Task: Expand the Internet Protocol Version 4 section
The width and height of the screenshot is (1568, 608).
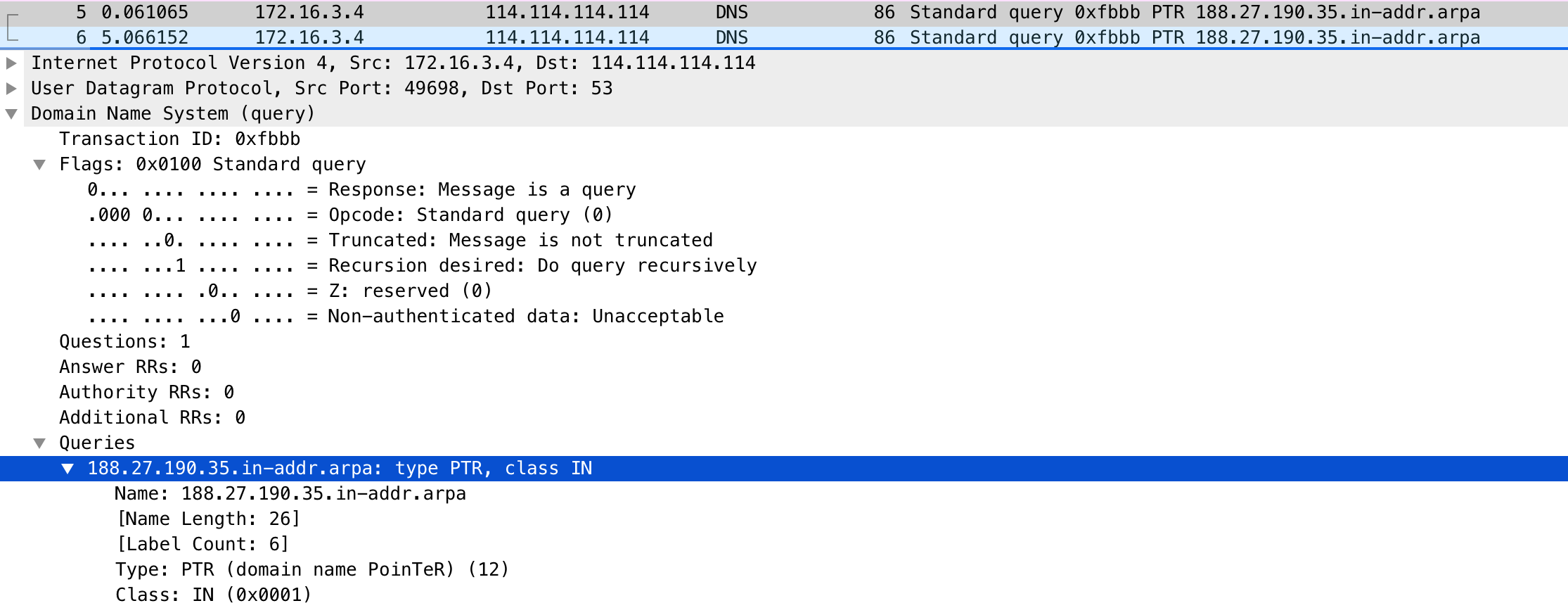Action: pos(11,63)
